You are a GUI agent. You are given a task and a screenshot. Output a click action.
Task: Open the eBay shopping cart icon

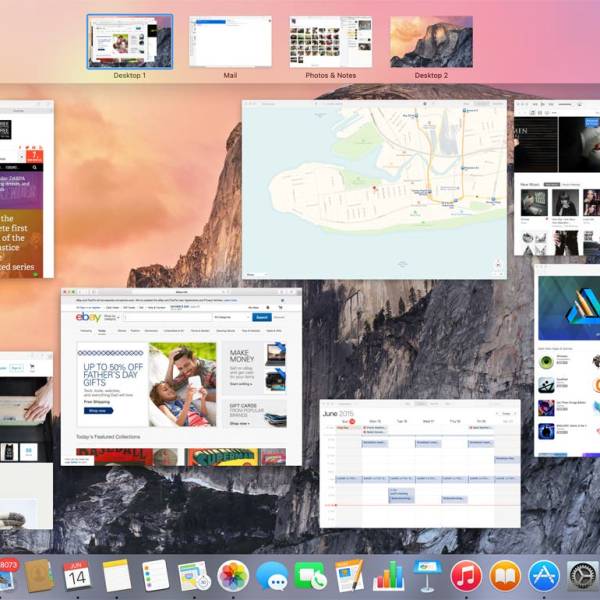pyautogui.click(x=280, y=307)
